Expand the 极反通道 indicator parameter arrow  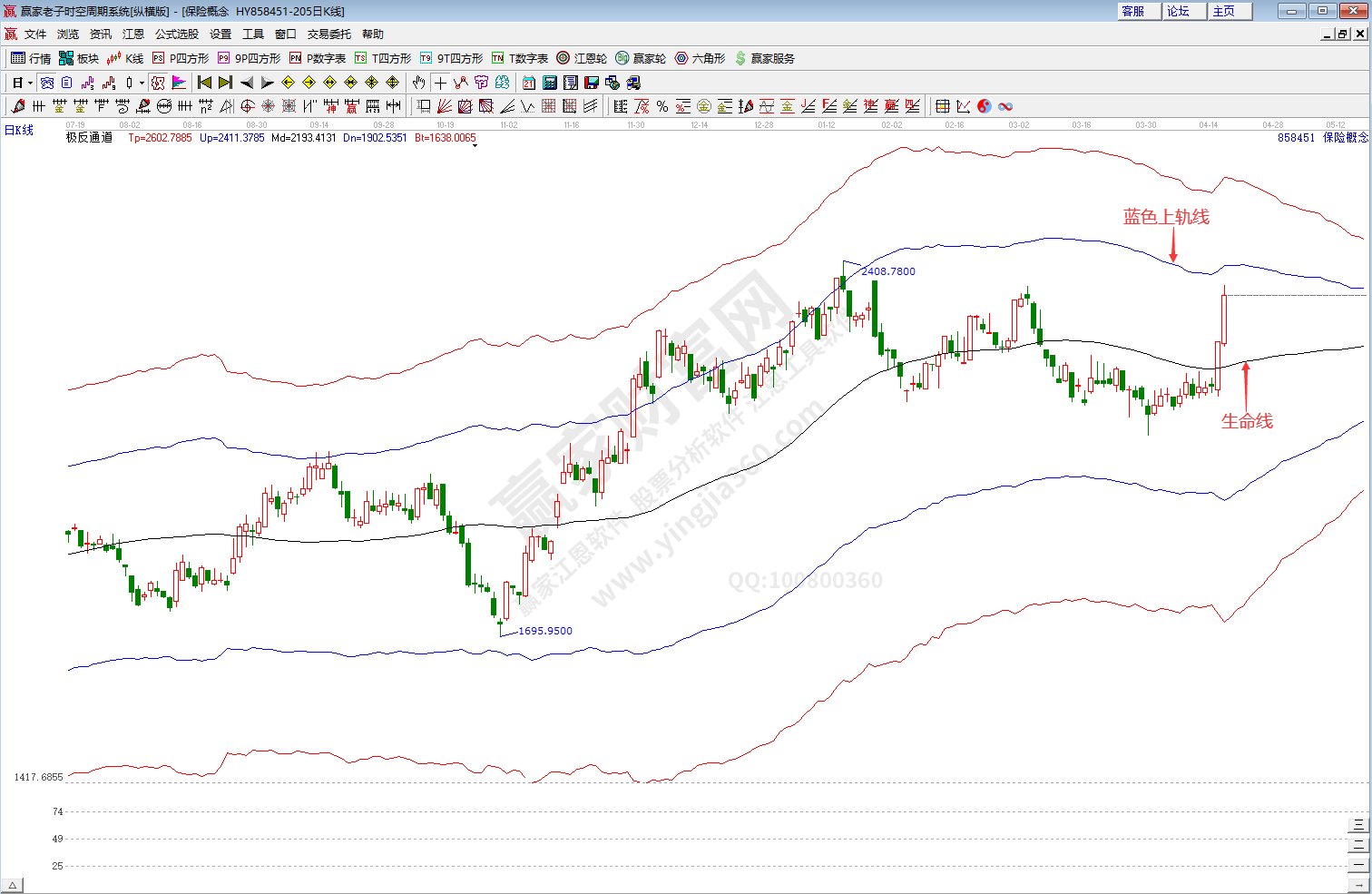(475, 145)
